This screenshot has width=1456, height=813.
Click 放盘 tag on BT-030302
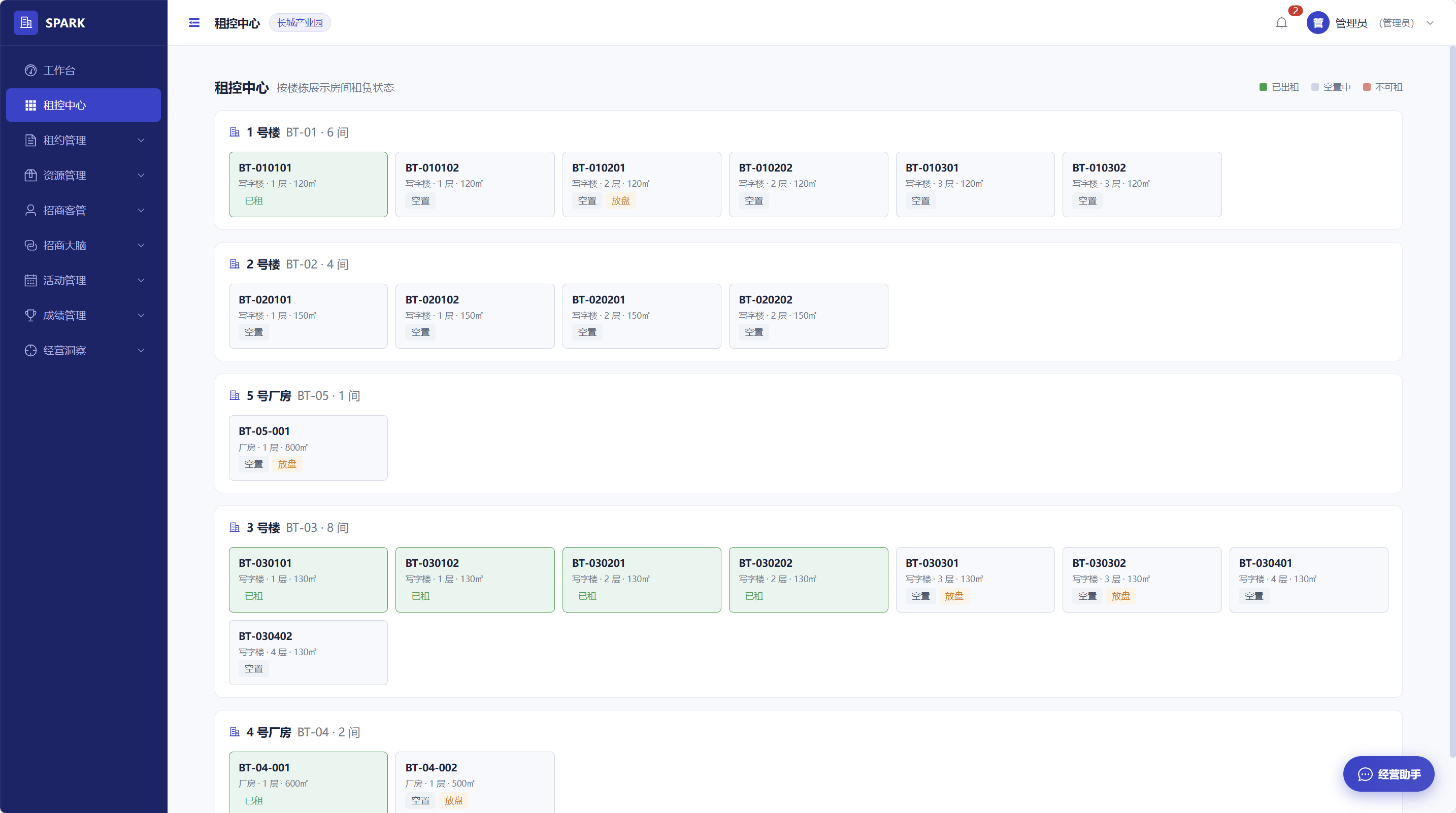tap(1121, 596)
